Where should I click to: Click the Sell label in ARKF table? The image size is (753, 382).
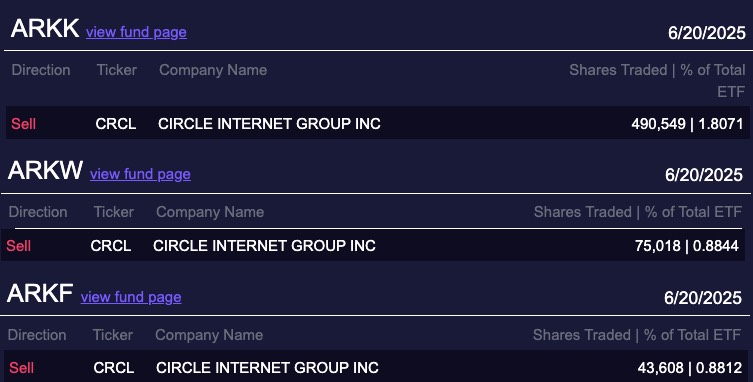[x=22, y=368]
